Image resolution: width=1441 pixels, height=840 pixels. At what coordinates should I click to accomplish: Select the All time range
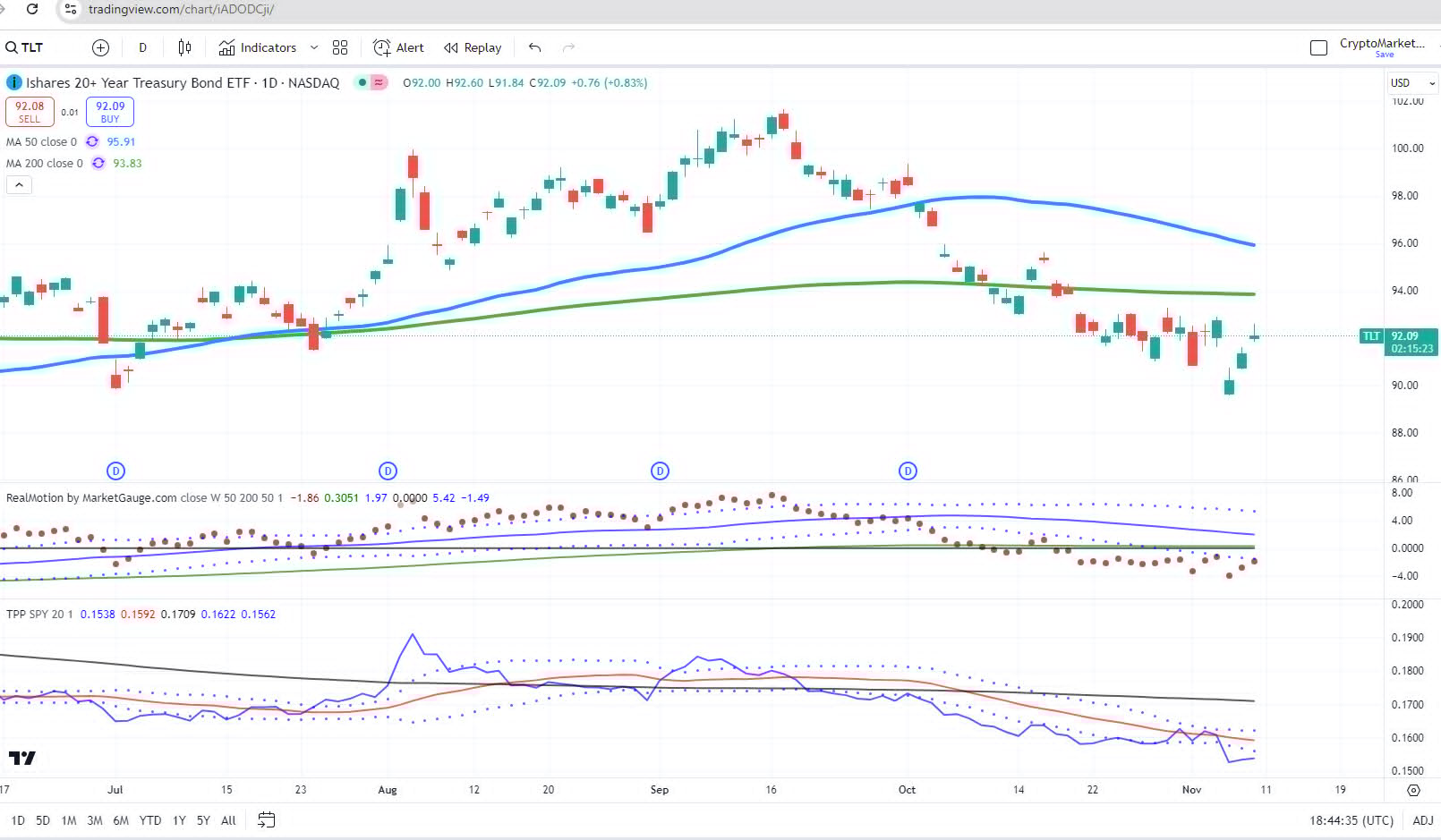228,820
